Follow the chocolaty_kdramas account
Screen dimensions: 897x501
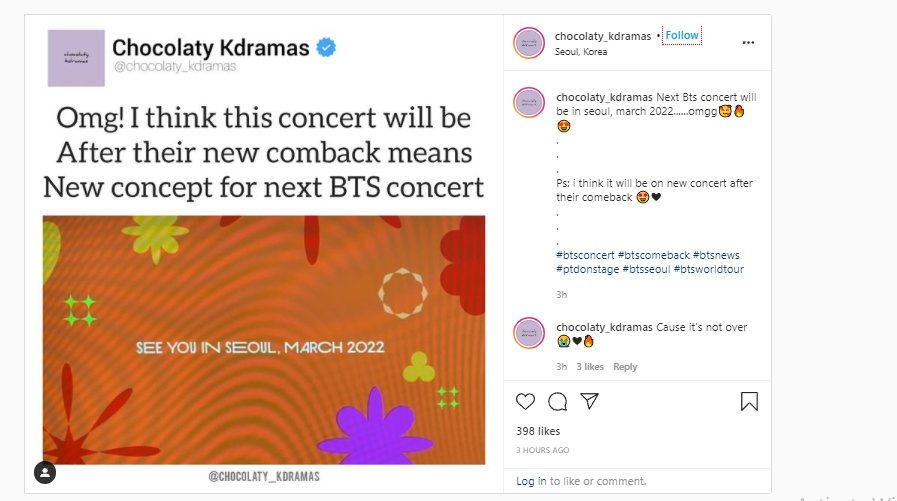pyautogui.click(x=682, y=36)
